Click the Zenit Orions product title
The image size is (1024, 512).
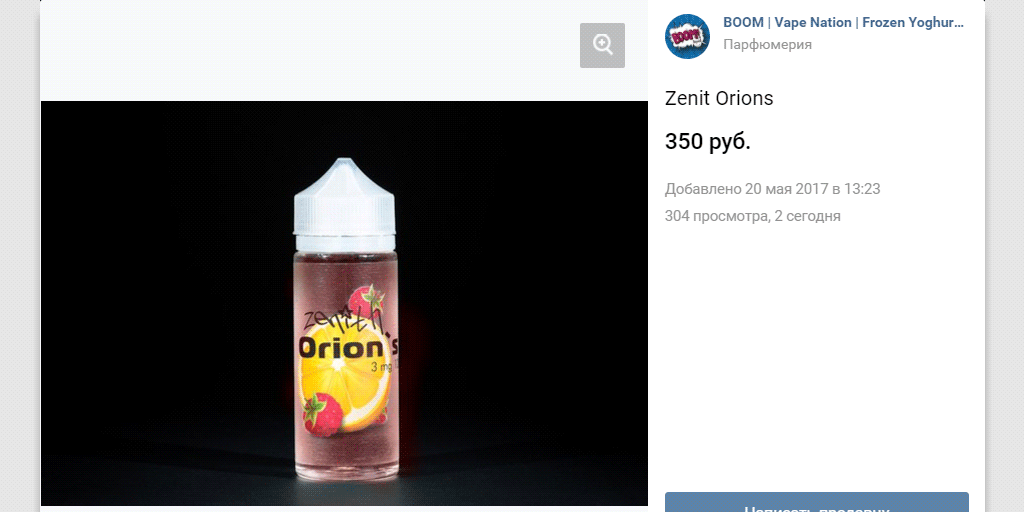[x=719, y=99]
